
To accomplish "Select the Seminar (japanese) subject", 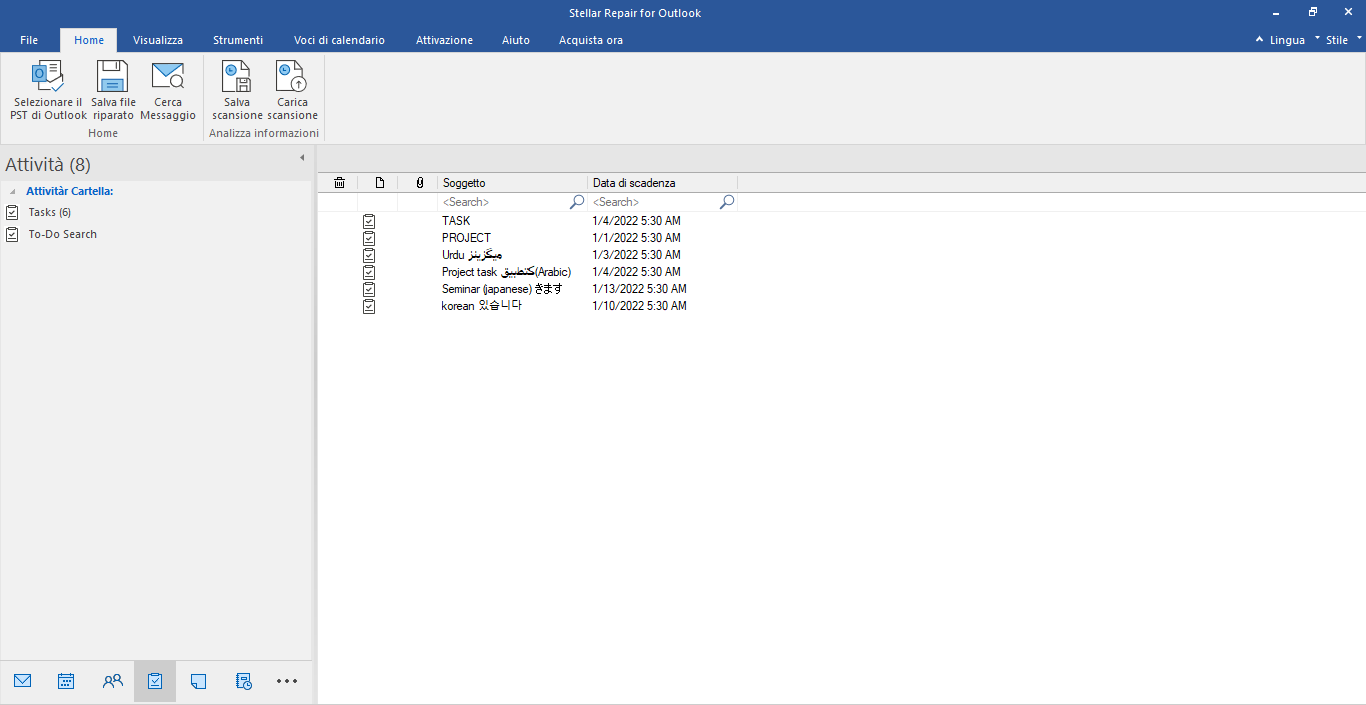I will pos(502,289).
